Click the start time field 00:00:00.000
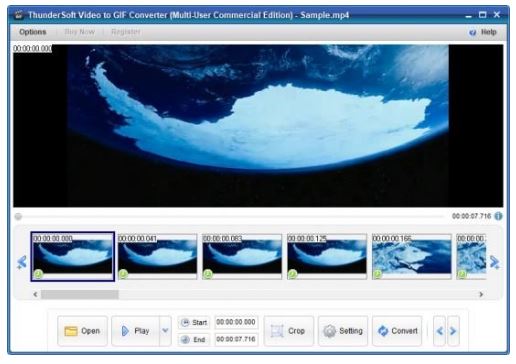 click(236, 322)
